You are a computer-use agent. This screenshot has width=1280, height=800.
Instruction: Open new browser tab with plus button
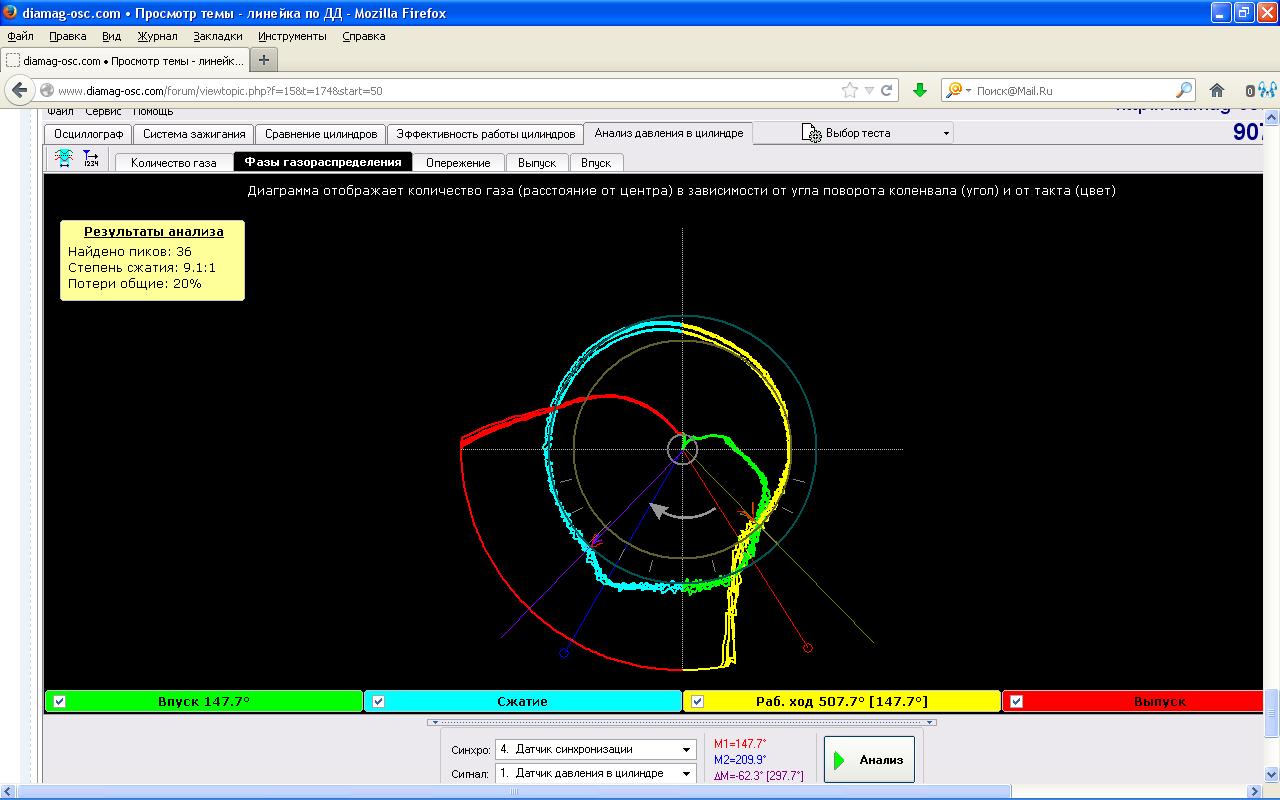[264, 60]
